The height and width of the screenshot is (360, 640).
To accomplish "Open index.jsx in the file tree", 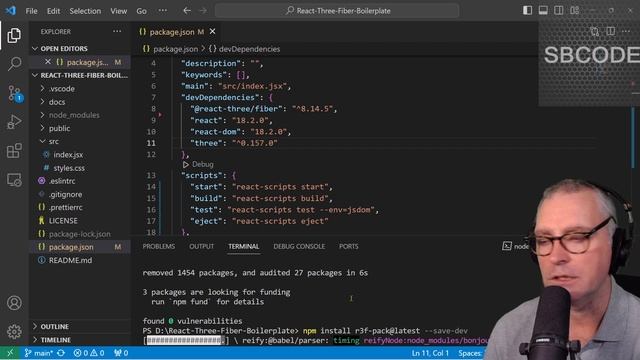I will click(80, 155).
